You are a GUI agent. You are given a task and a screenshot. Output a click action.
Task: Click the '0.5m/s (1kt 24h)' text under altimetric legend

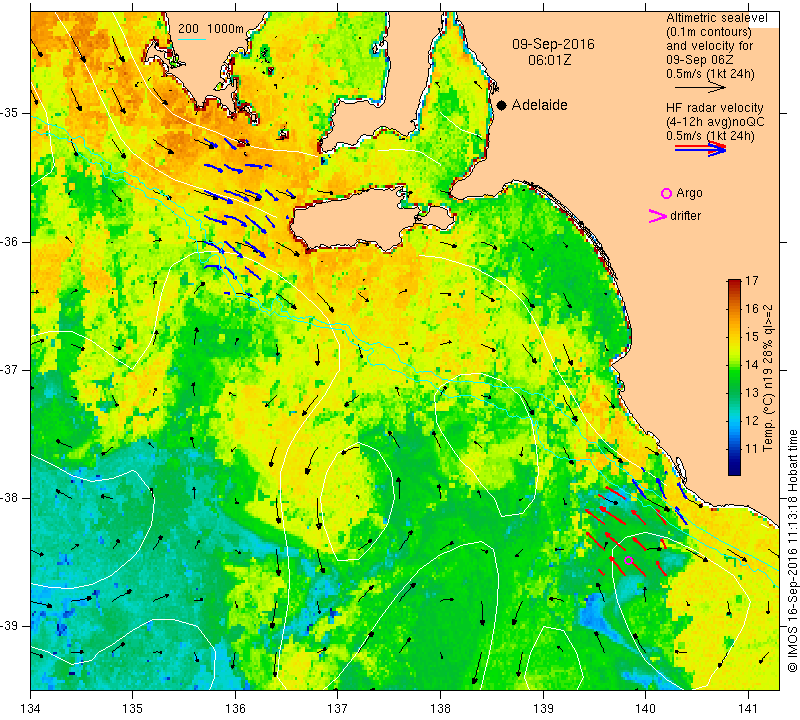tap(710, 74)
